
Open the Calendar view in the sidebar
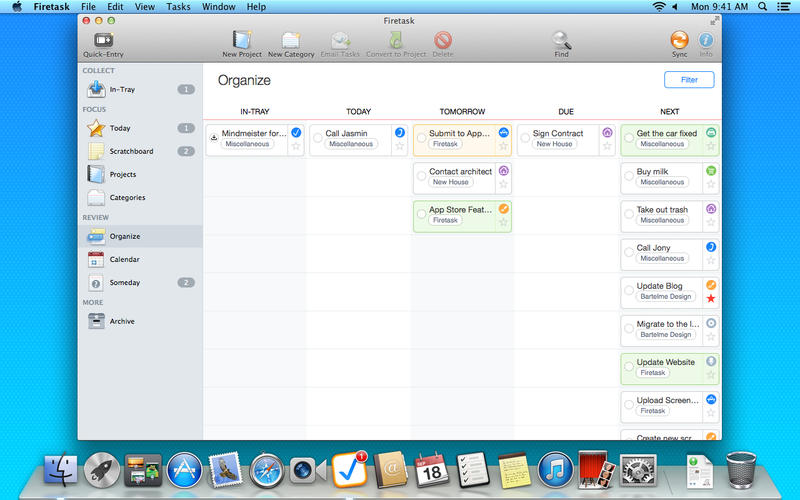[123, 259]
